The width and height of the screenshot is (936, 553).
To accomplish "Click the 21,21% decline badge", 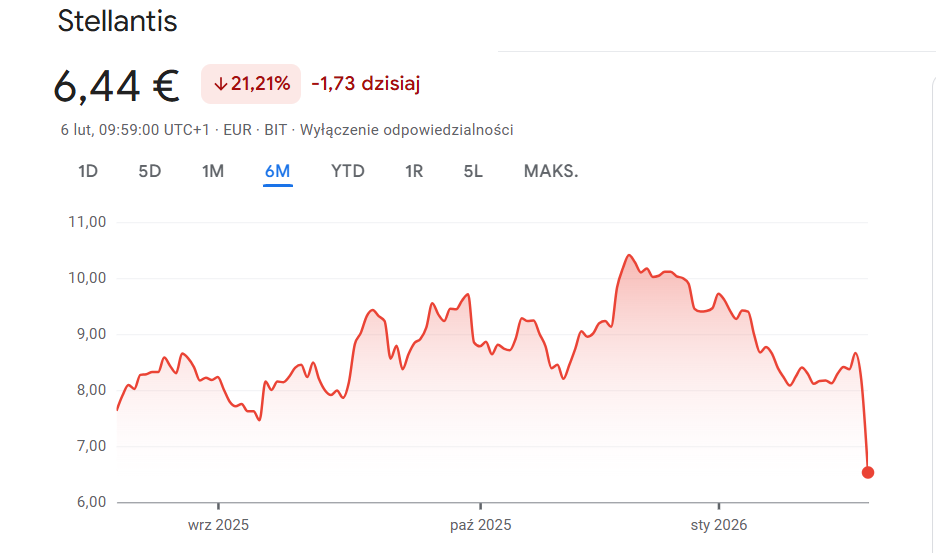I will tap(251, 84).
